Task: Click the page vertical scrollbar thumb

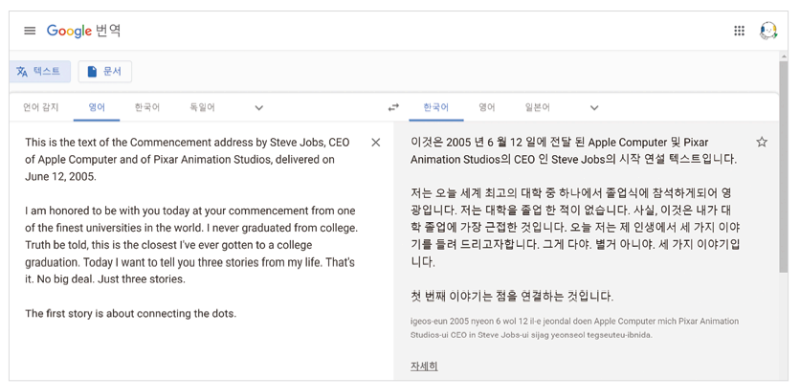Action: click(783, 167)
